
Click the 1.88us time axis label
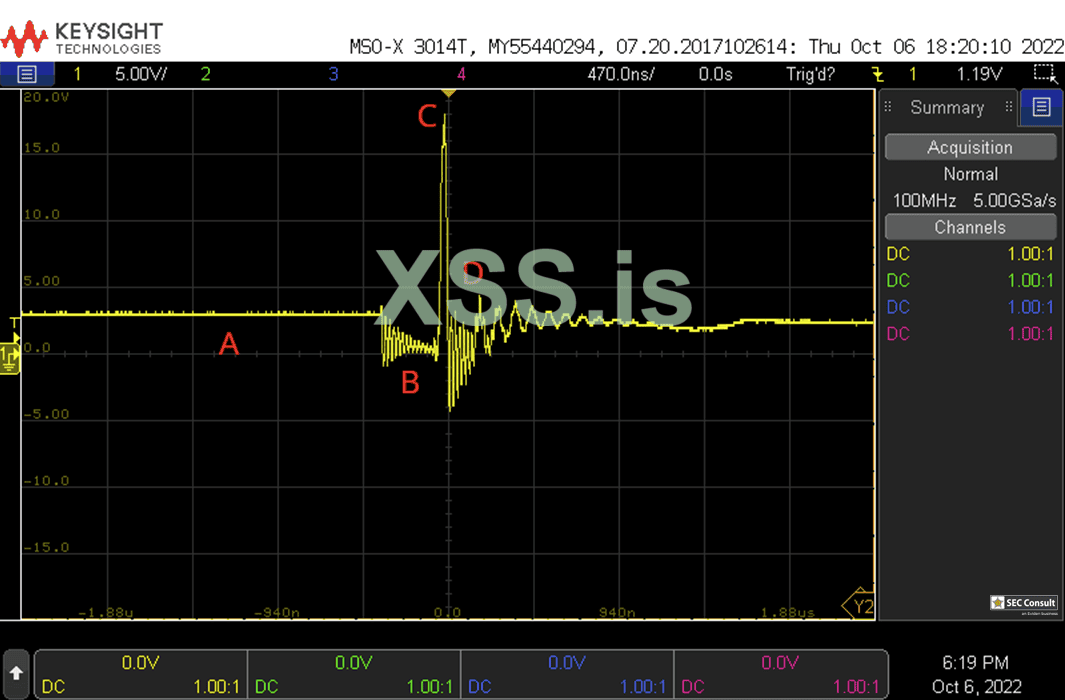[x=787, y=612]
